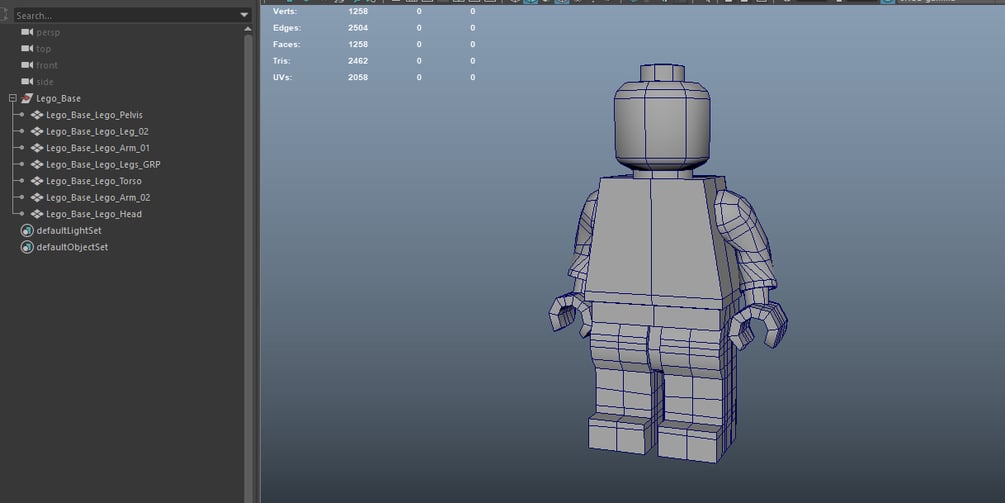The image size is (1005, 503).
Task: Select Lego_Base_Lego_Leg_02 in the outliner
Action: (97, 131)
